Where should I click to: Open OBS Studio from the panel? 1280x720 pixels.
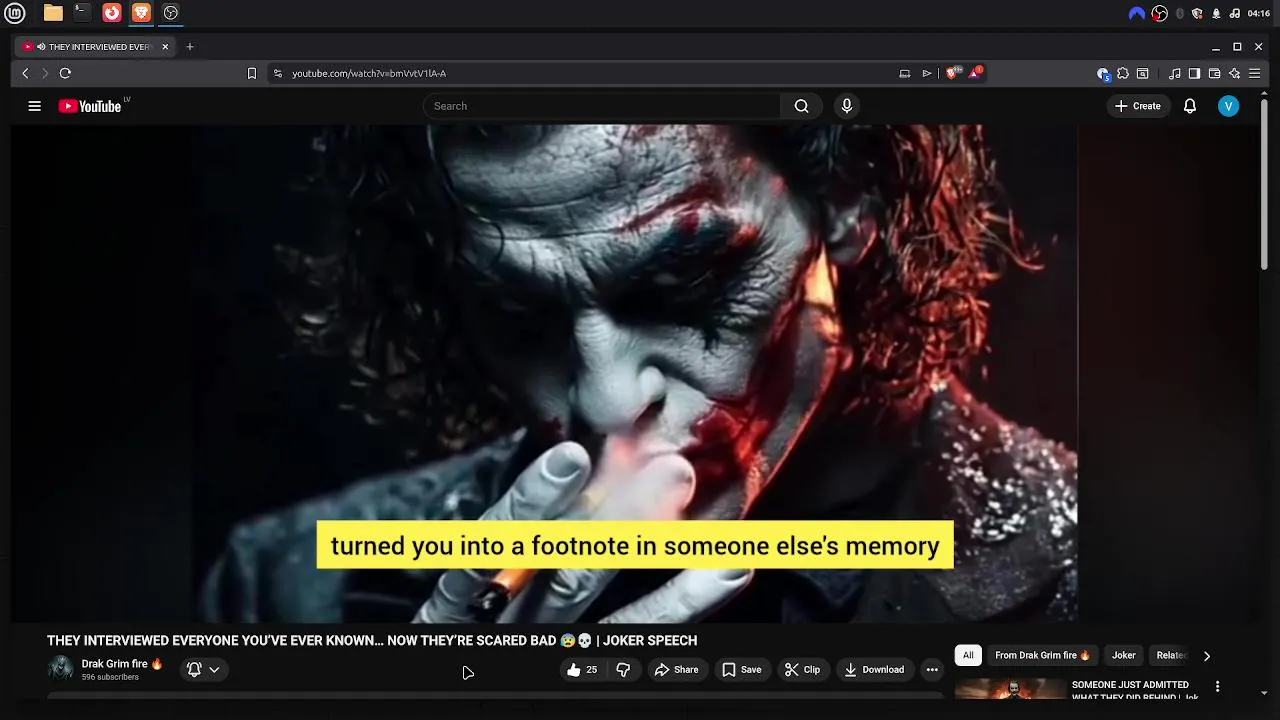(171, 13)
